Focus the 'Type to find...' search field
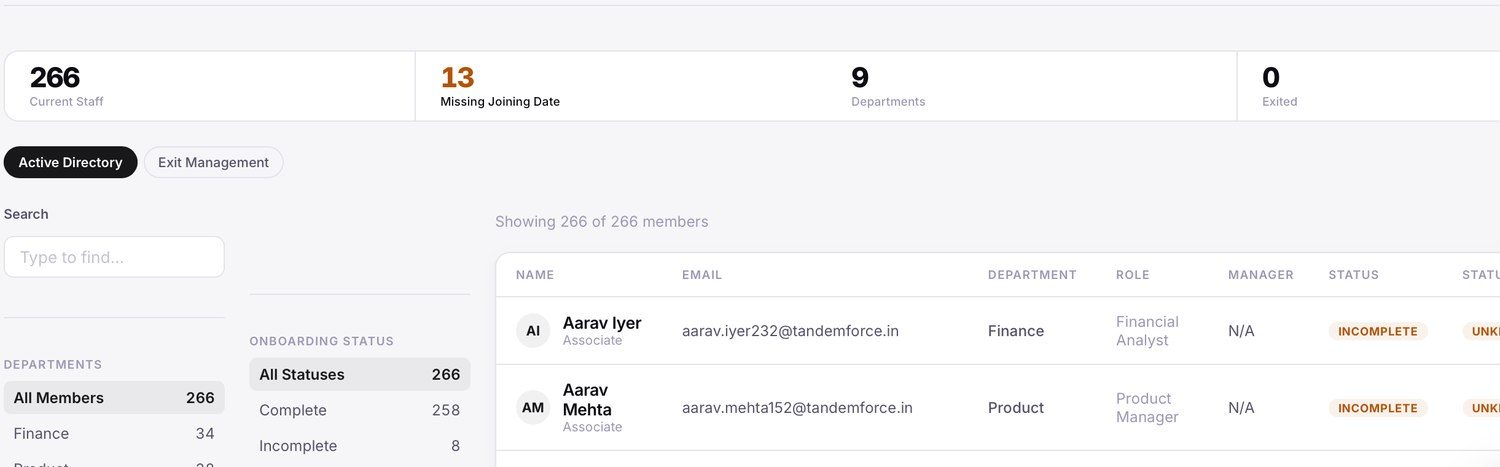Viewport: 1500px width, 467px height. pyautogui.click(x=114, y=257)
